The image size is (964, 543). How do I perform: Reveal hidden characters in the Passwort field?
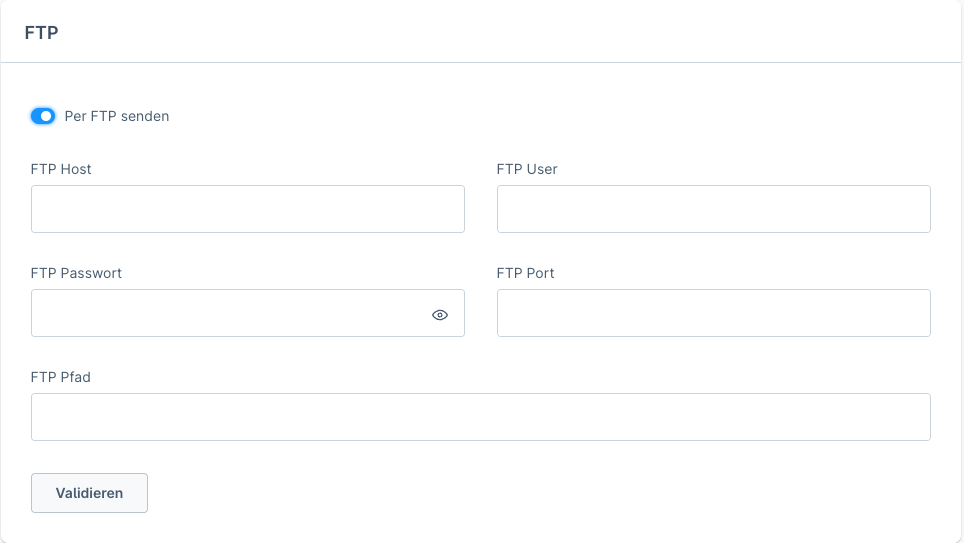440,314
